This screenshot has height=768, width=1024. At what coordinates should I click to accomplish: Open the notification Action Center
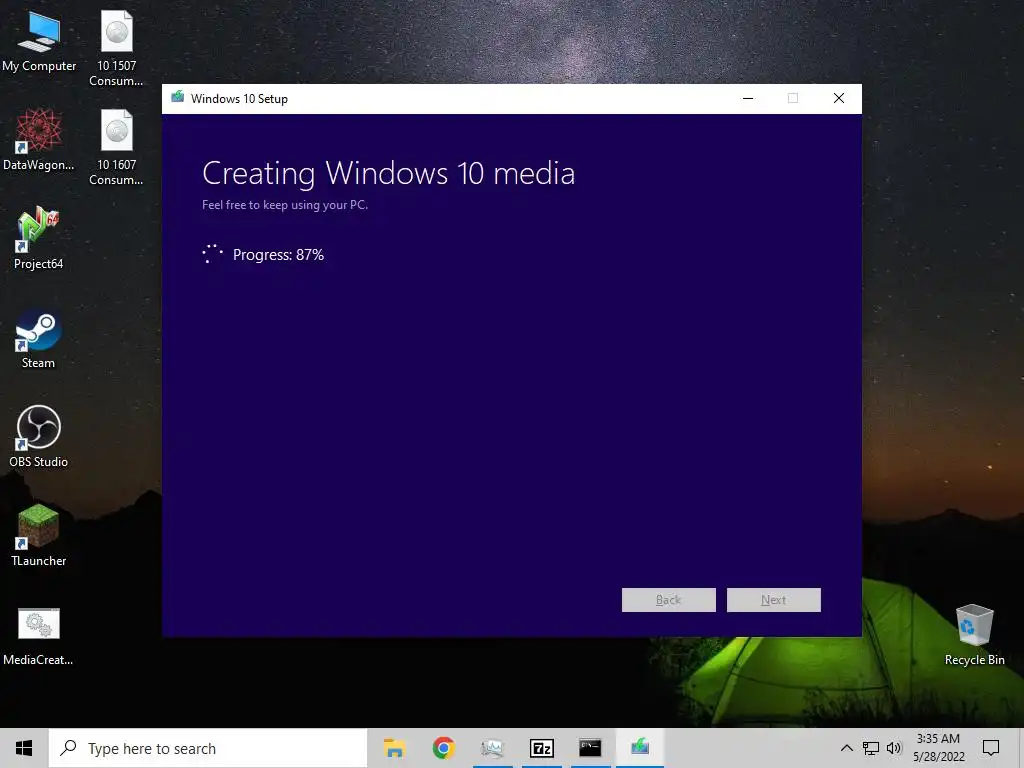(x=991, y=748)
